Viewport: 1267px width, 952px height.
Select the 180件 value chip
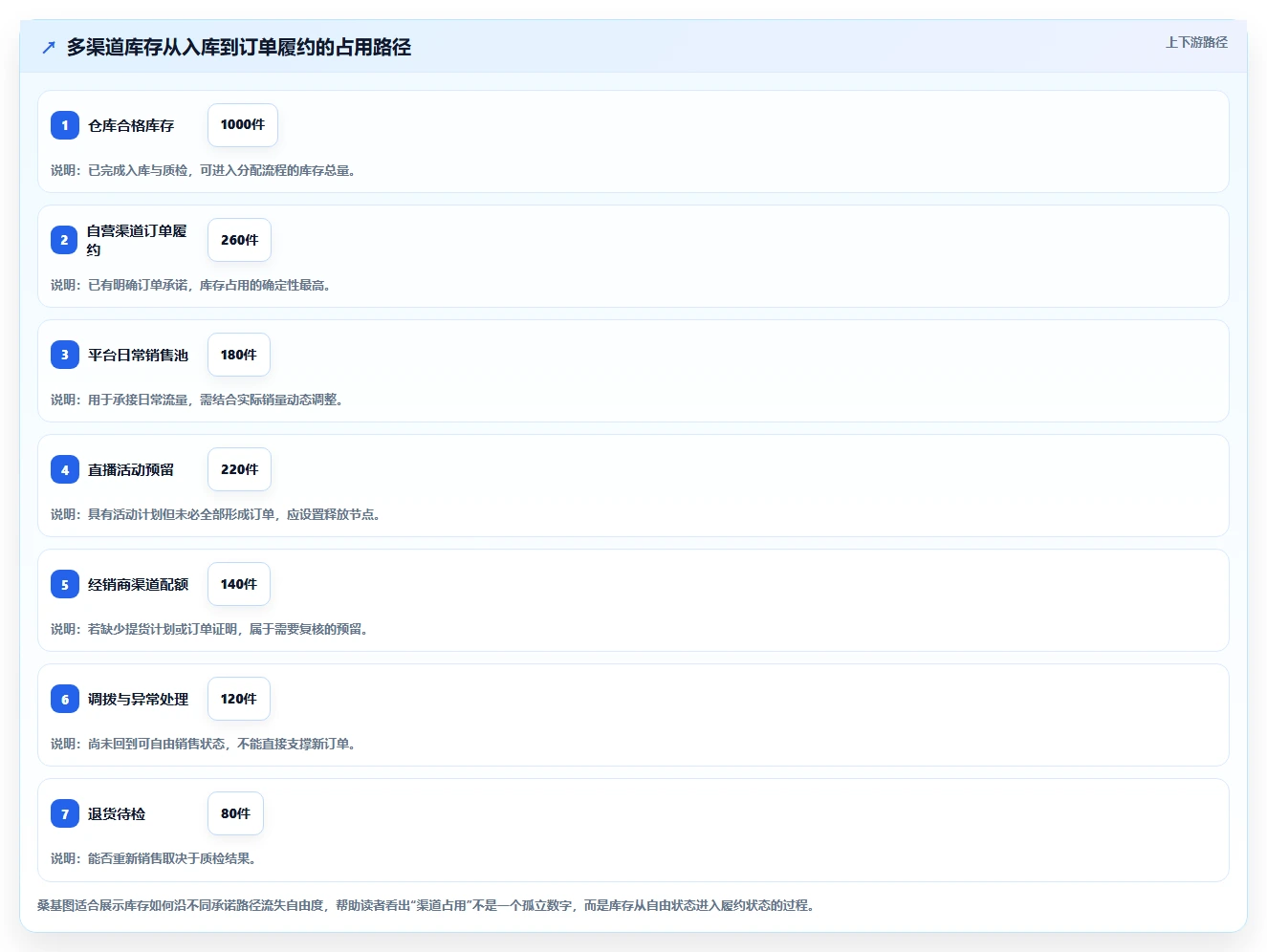[x=239, y=355]
